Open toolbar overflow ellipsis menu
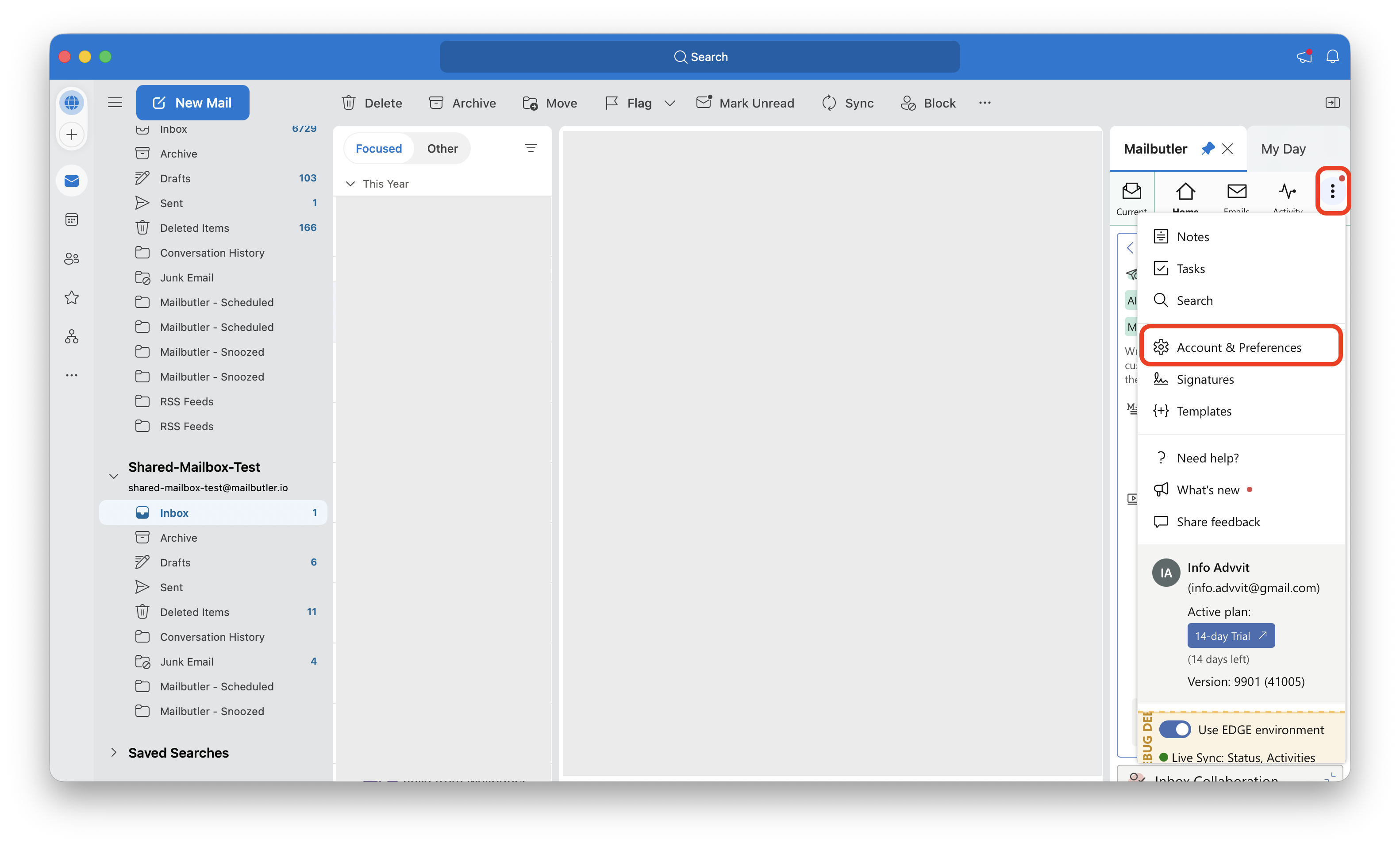The image size is (1400, 847). coord(985,103)
